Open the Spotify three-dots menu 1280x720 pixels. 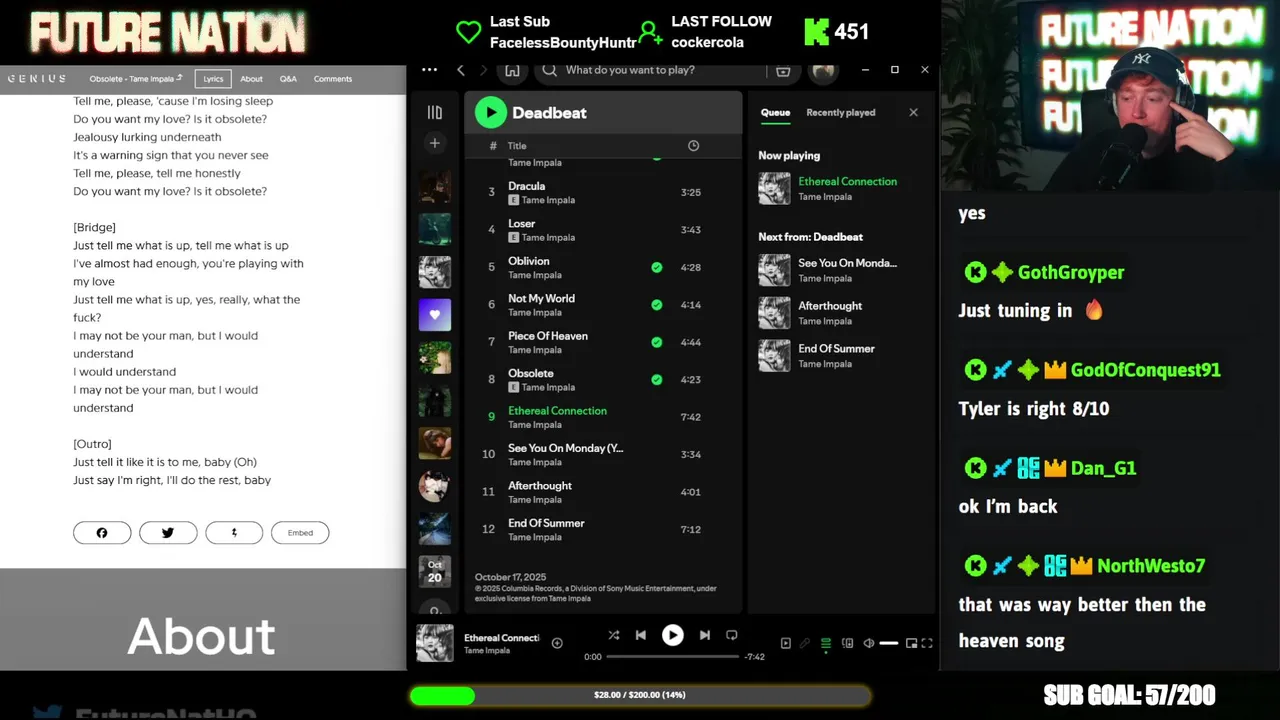point(429,70)
